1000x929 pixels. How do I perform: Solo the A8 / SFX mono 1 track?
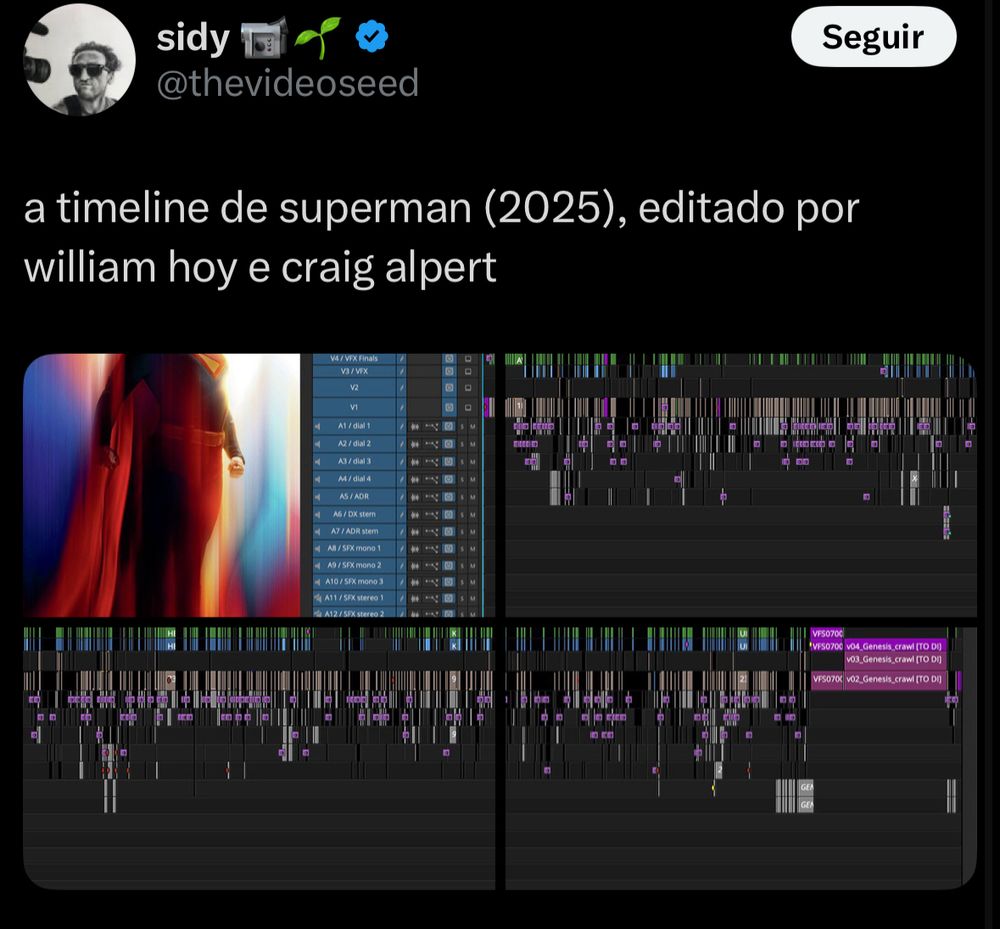tap(462, 548)
